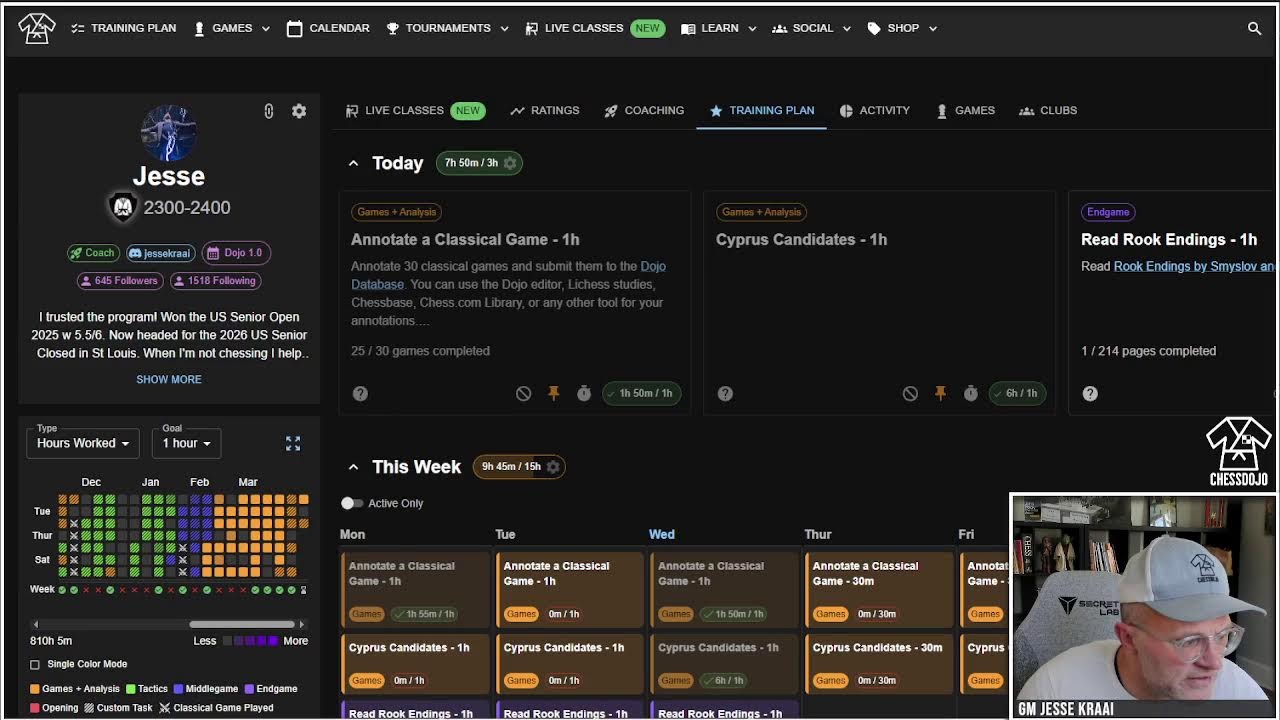Switch to the Games profile tab
The height and width of the screenshot is (720, 1280).
965,110
